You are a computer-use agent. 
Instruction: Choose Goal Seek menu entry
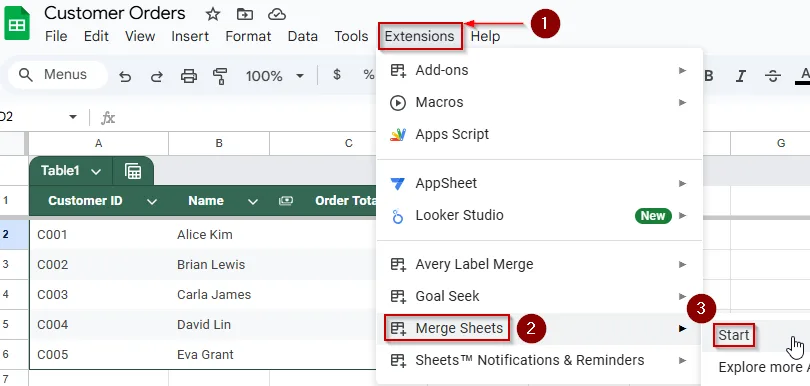539,296
